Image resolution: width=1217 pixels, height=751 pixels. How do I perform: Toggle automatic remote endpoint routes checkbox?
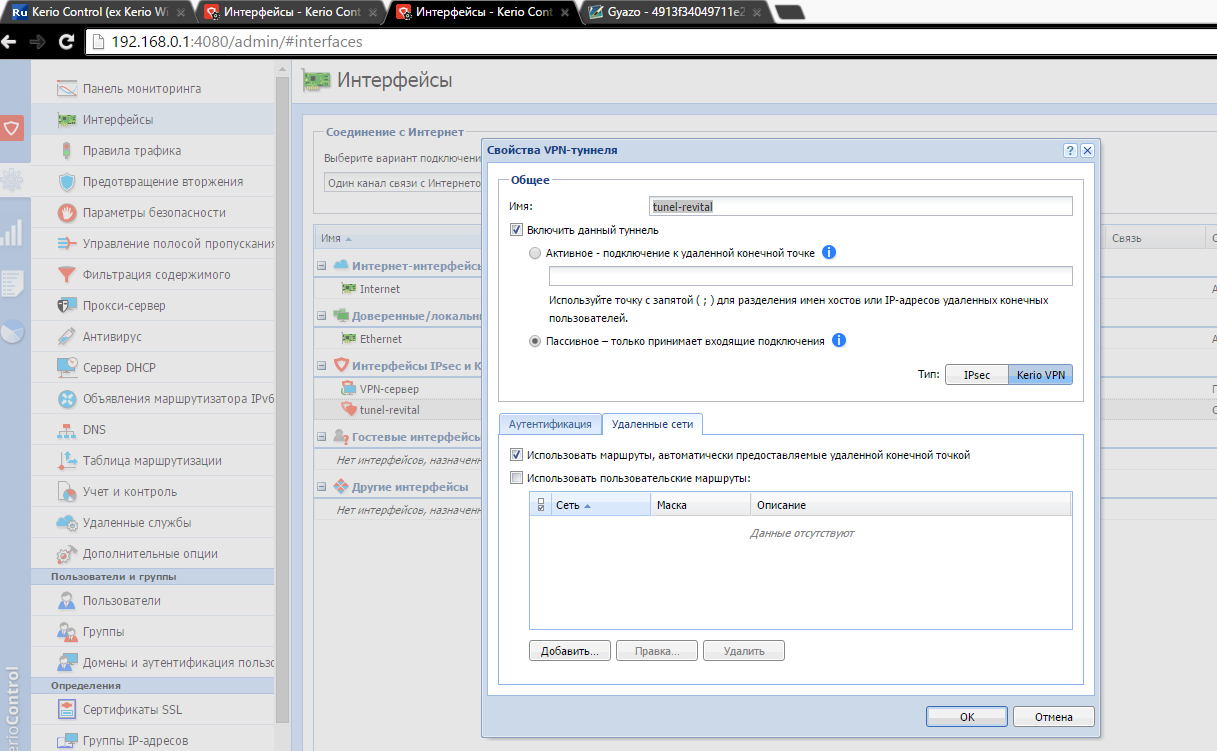[x=516, y=455]
